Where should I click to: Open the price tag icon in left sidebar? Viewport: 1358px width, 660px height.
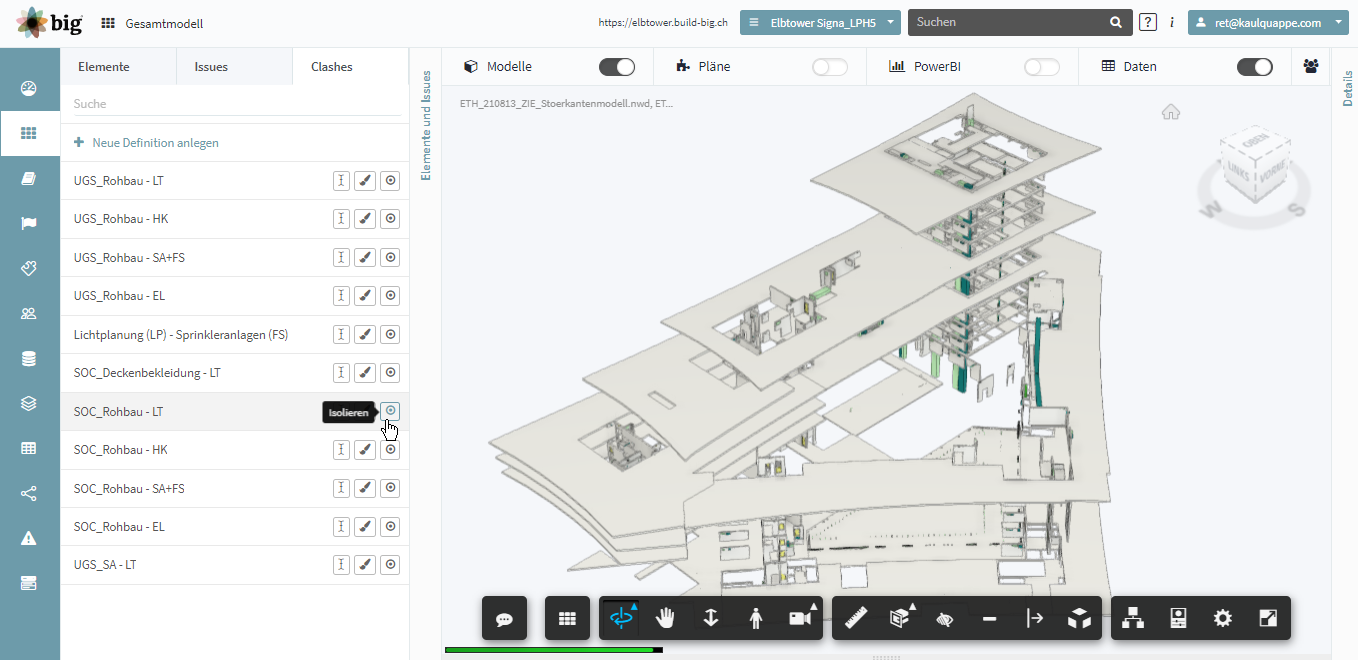coord(29,268)
